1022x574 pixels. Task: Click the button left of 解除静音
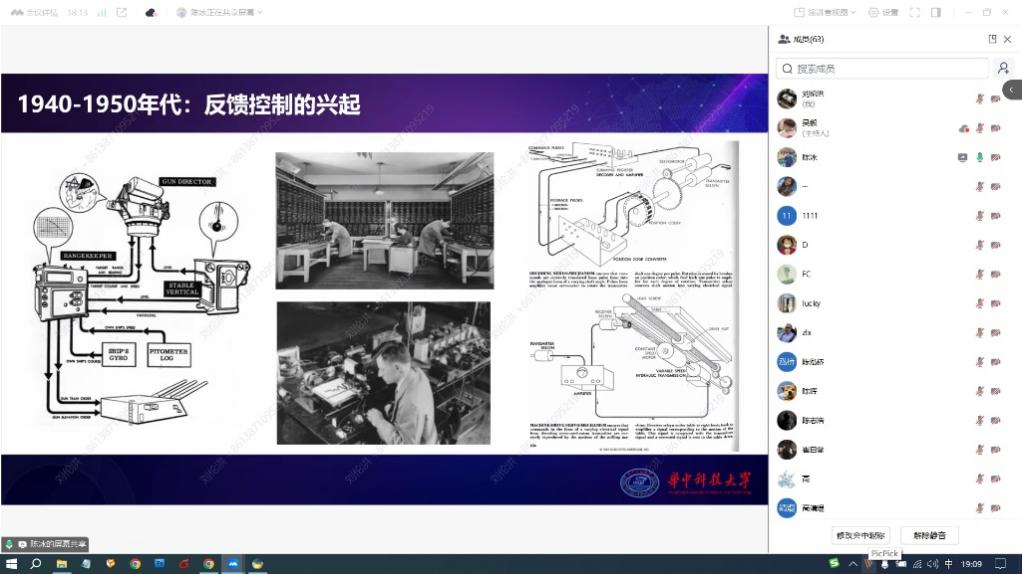[861, 536]
